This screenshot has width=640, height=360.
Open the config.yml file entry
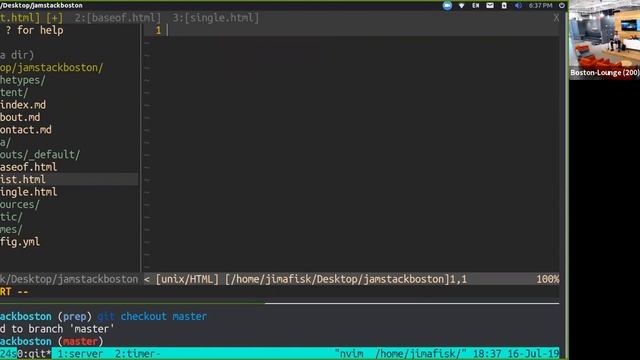tap(20, 242)
